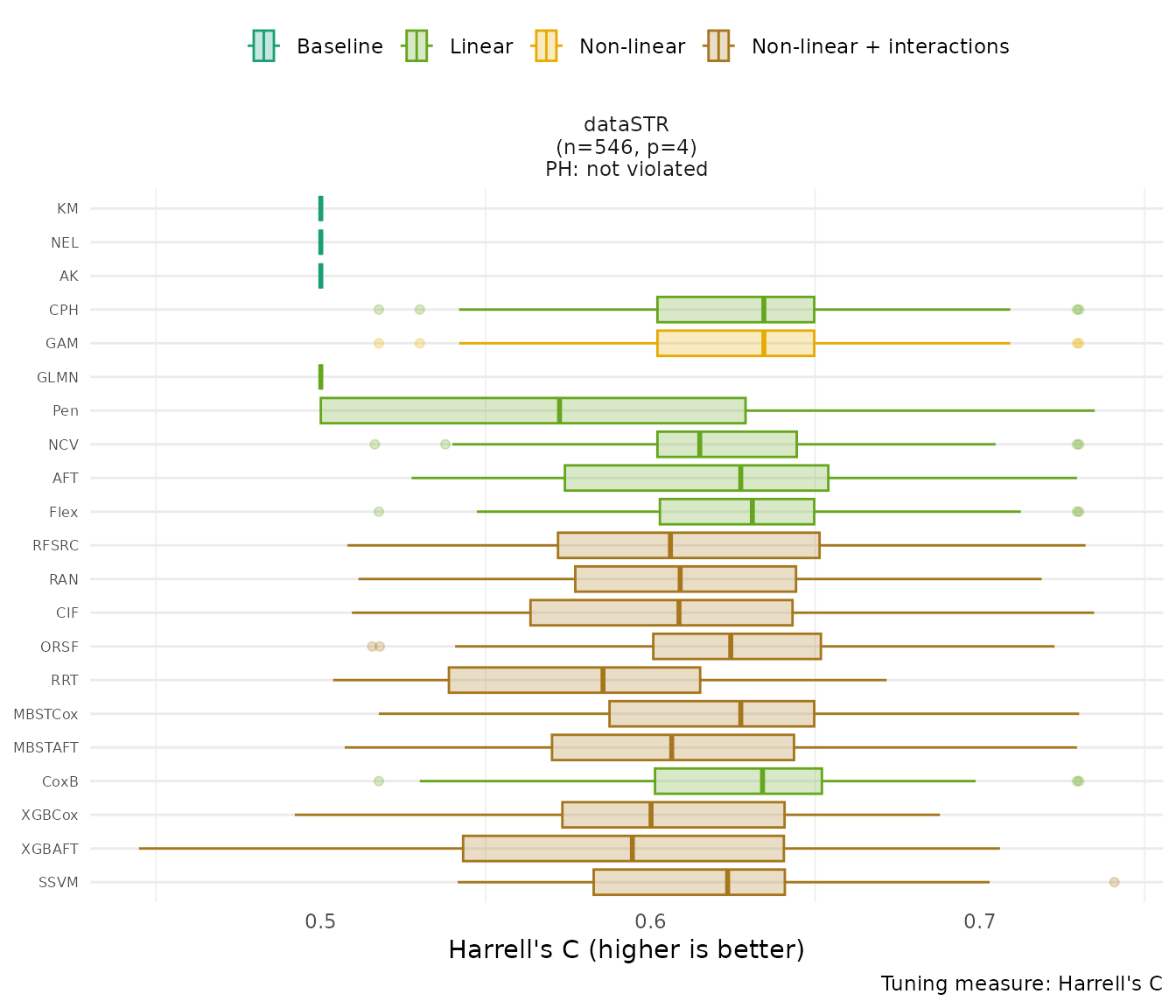Select the MBSTCox row label

[x=45, y=714]
